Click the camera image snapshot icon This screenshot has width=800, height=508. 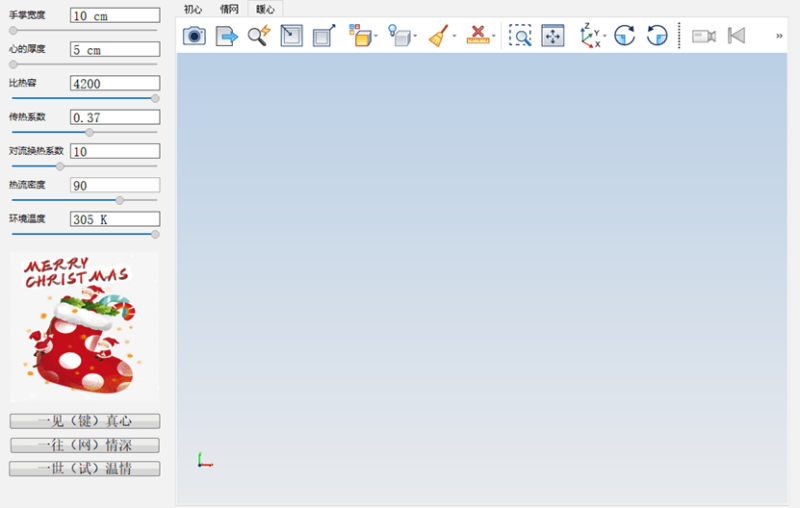(194, 36)
